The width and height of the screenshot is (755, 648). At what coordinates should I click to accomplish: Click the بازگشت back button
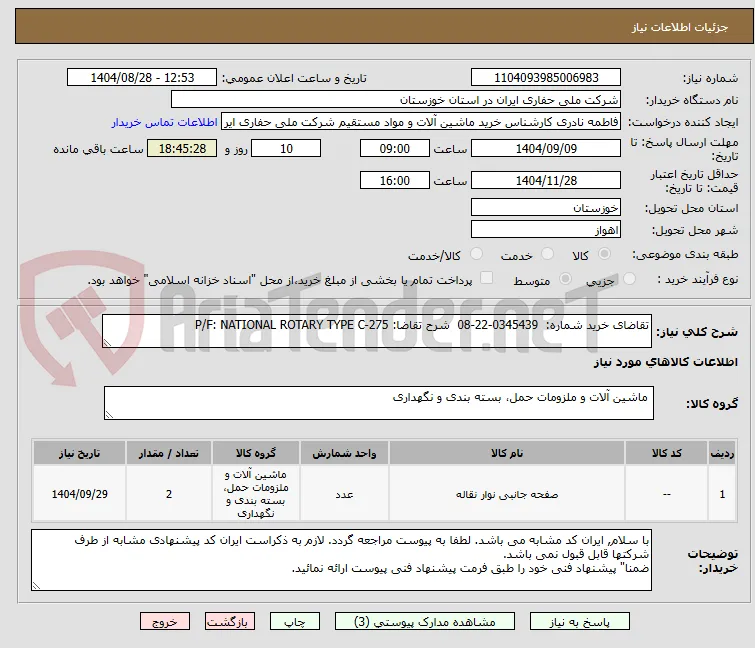pos(230,622)
